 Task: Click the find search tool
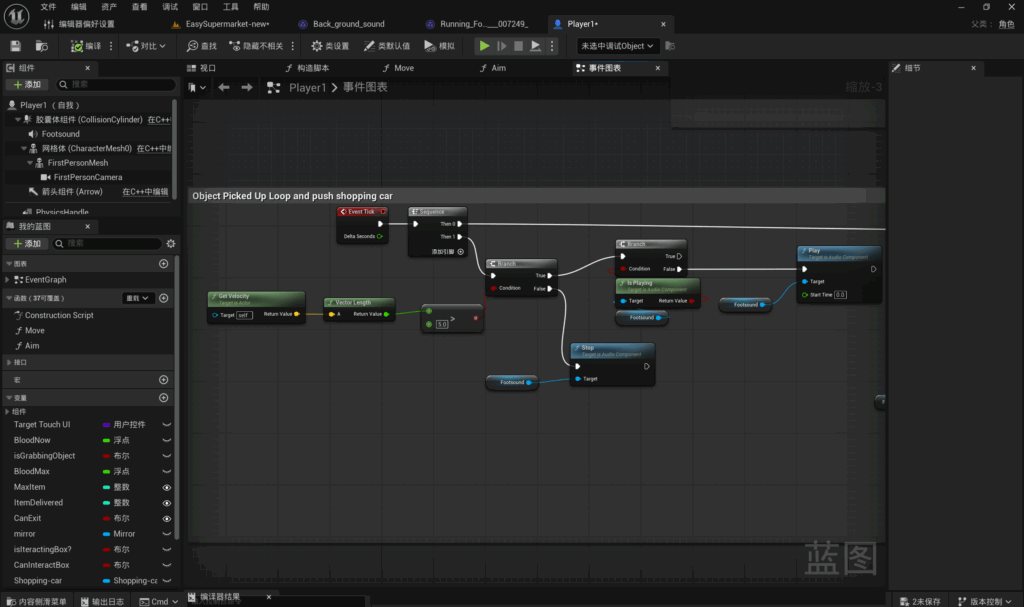point(202,46)
